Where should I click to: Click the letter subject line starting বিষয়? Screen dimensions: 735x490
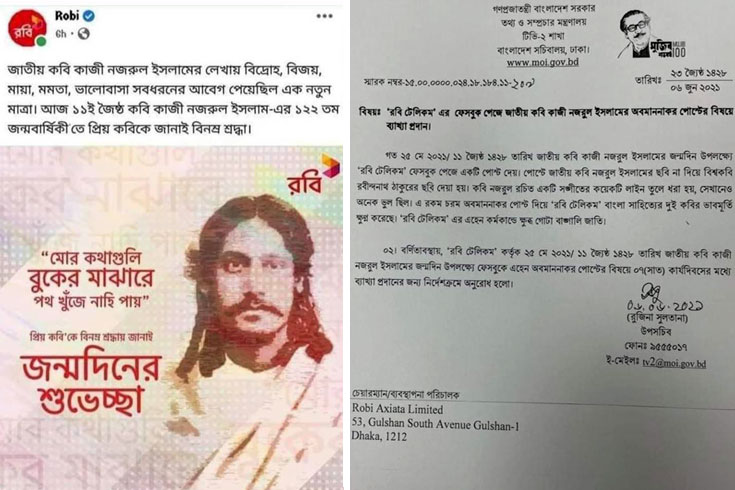click(545, 118)
